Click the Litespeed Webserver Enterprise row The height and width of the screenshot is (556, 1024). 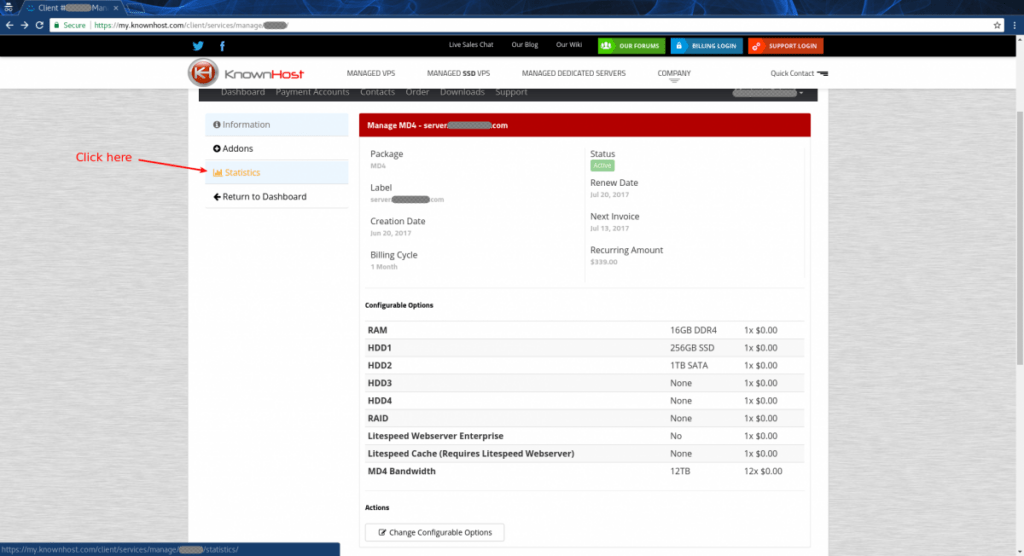(x=584, y=436)
